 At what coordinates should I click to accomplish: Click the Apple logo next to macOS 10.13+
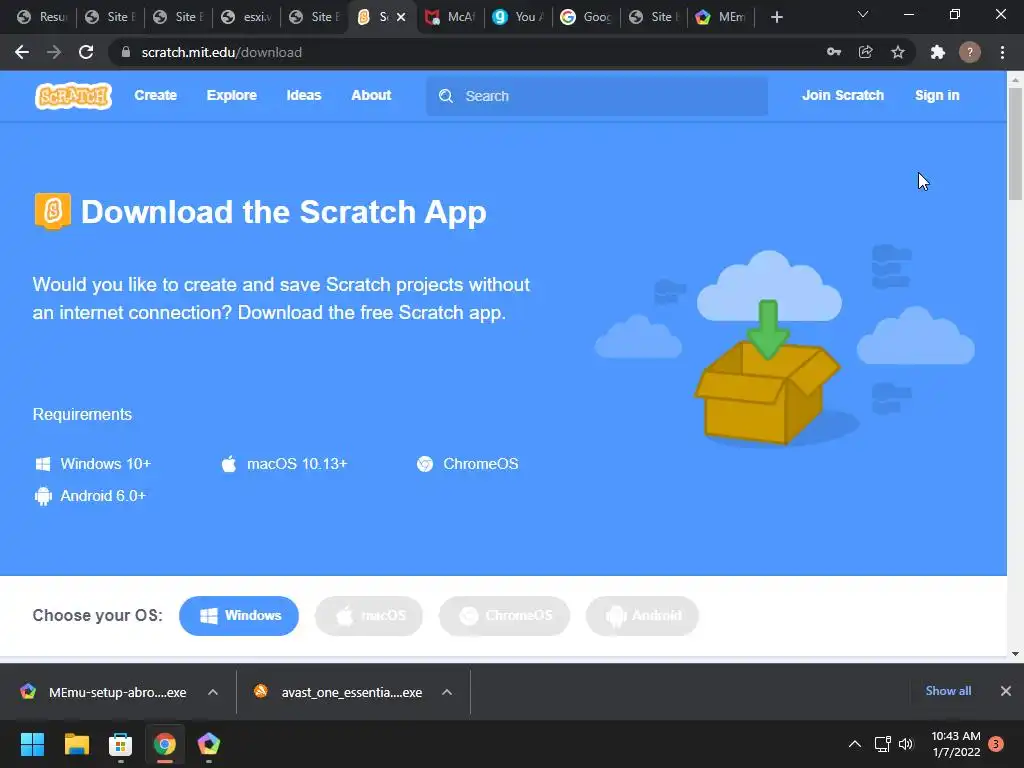(229, 464)
